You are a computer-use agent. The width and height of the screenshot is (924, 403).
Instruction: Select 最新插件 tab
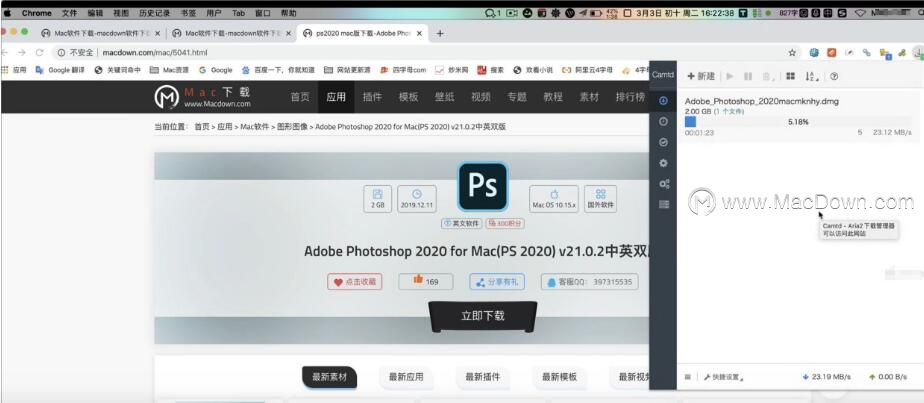tap(483, 377)
